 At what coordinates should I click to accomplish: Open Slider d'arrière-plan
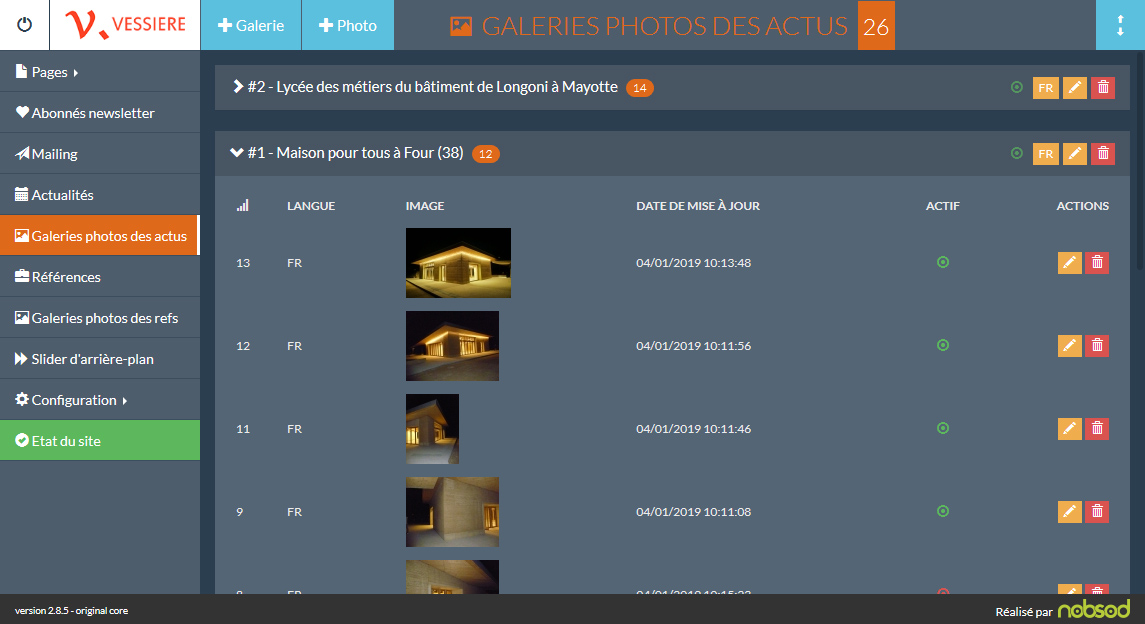tap(99, 358)
